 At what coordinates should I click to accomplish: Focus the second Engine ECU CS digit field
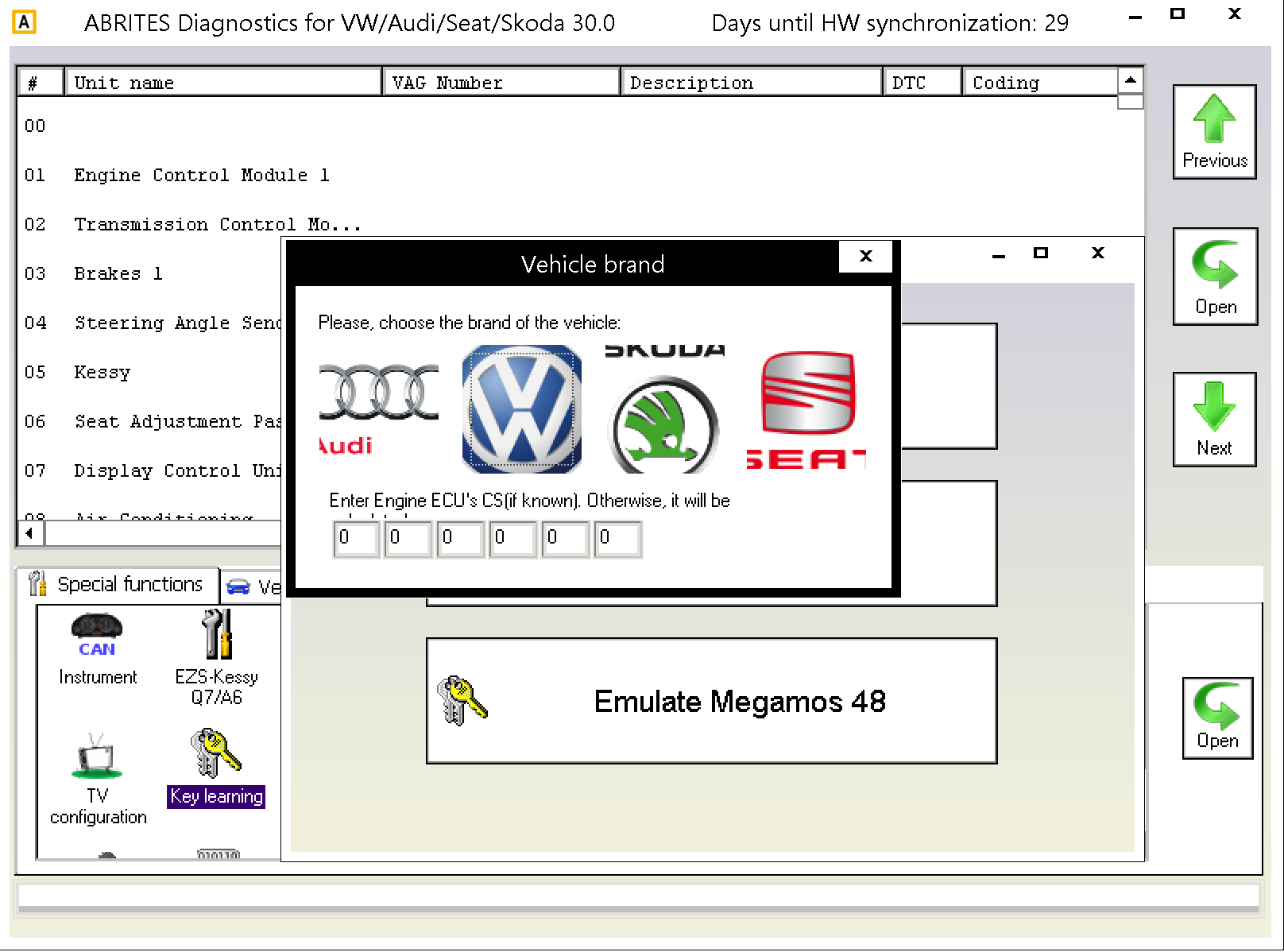pos(408,539)
